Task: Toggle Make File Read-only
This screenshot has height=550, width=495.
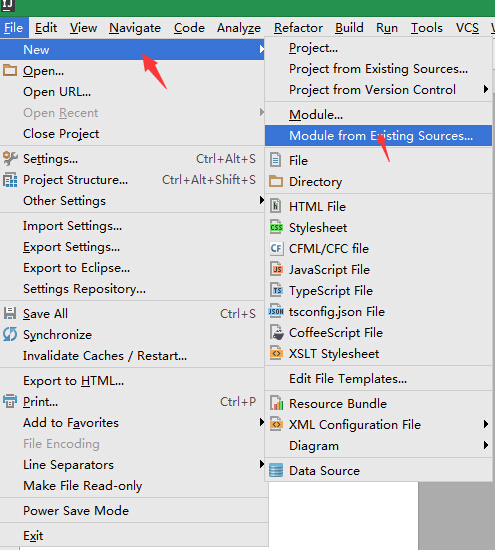Action: (82, 486)
